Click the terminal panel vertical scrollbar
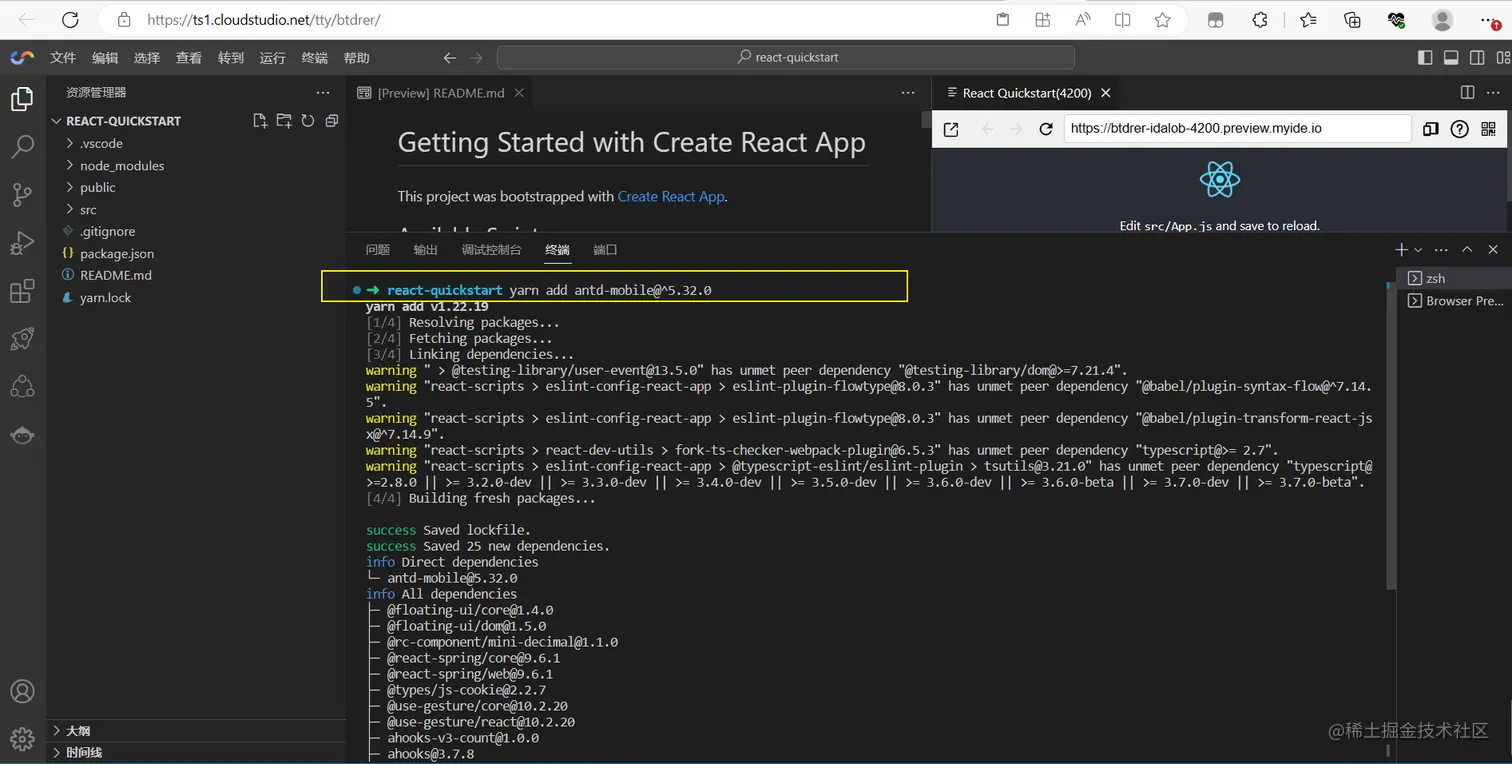1512x764 pixels. coord(1390,438)
